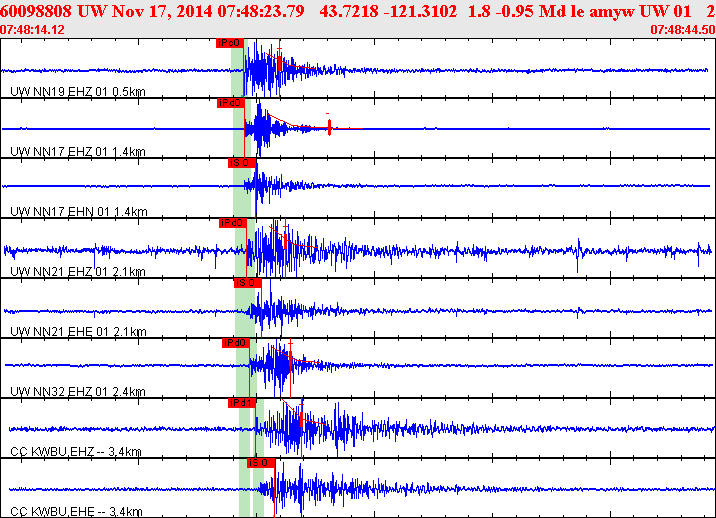Select the iPd0 pick flag on NN21 EHZ
Viewport: 716px width, 518px height.
tap(233, 223)
